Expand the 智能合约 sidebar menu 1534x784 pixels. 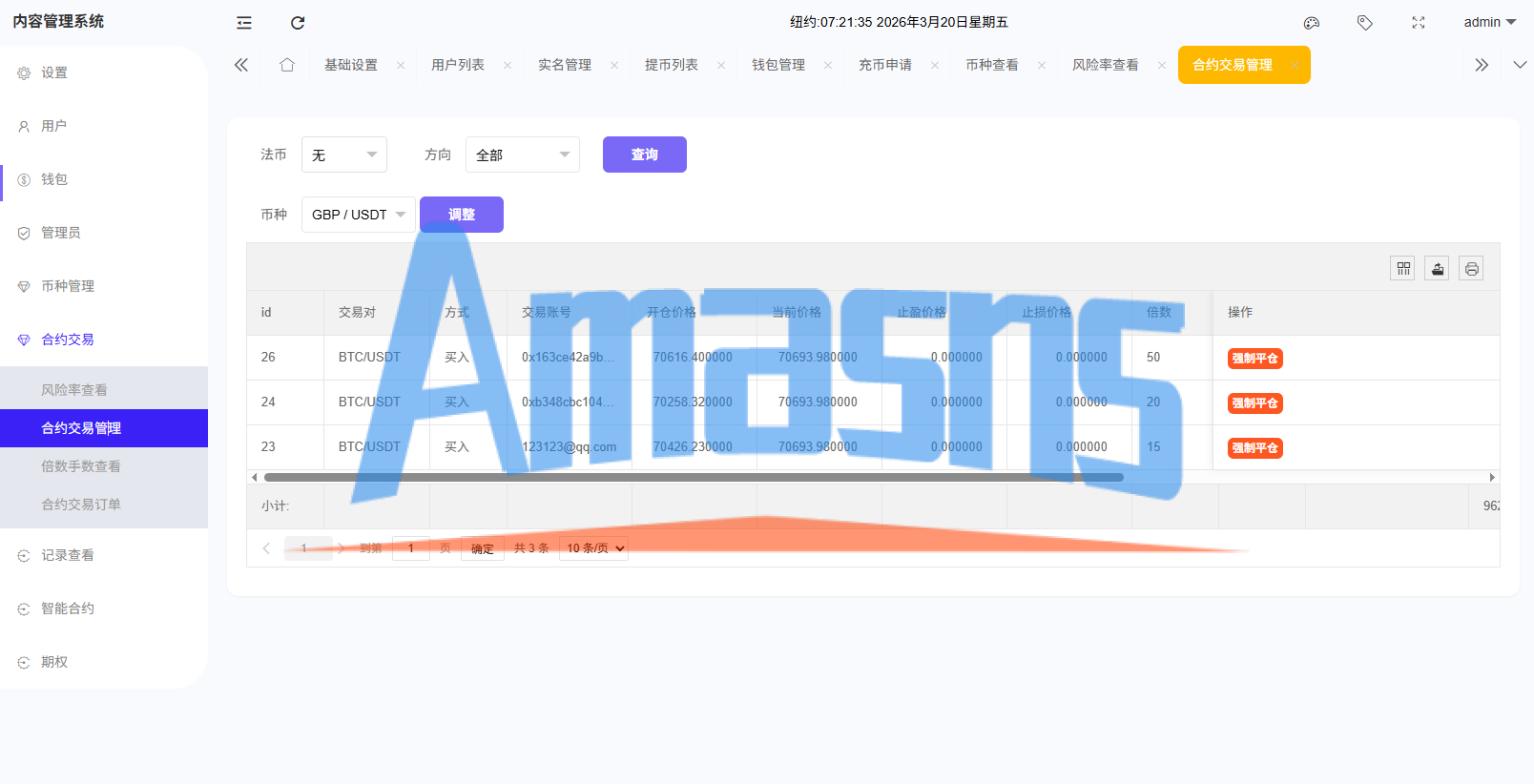(104, 609)
